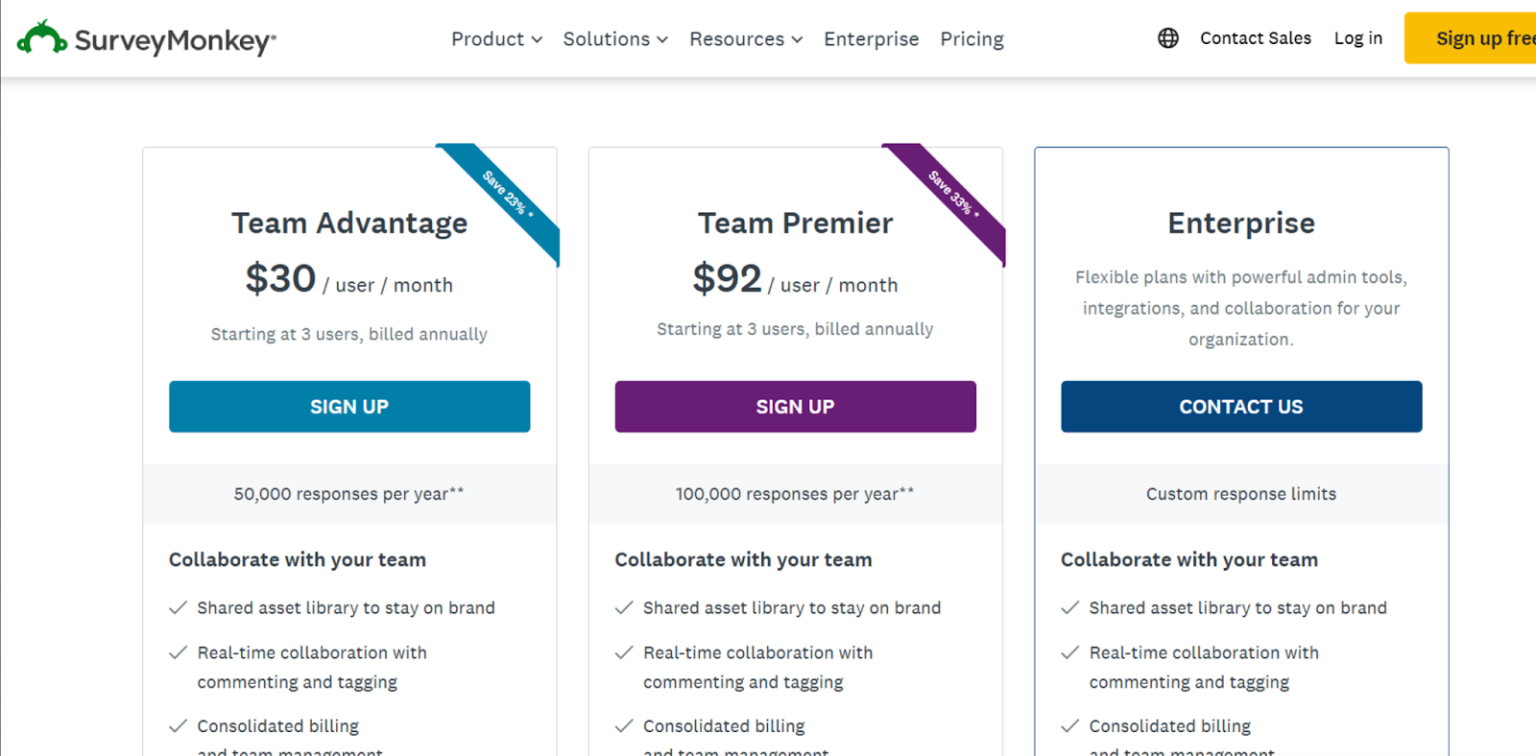Click the Log in link
The height and width of the screenshot is (756, 1536).
(x=1358, y=39)
